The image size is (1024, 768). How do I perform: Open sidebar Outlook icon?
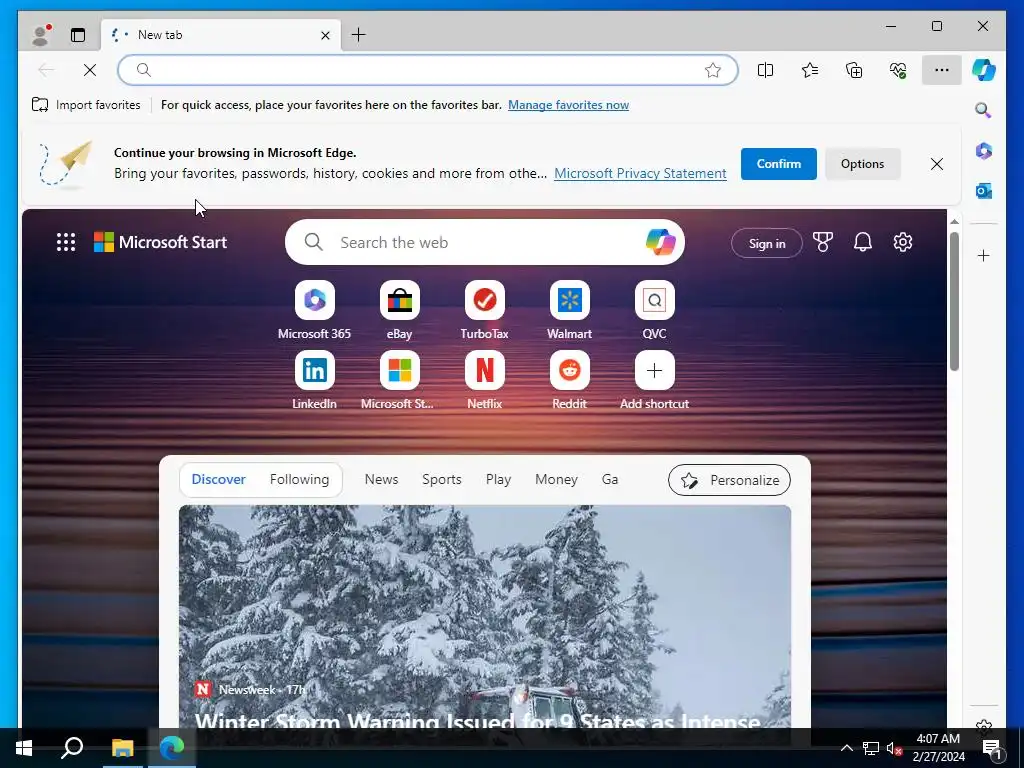pos(984,191)
